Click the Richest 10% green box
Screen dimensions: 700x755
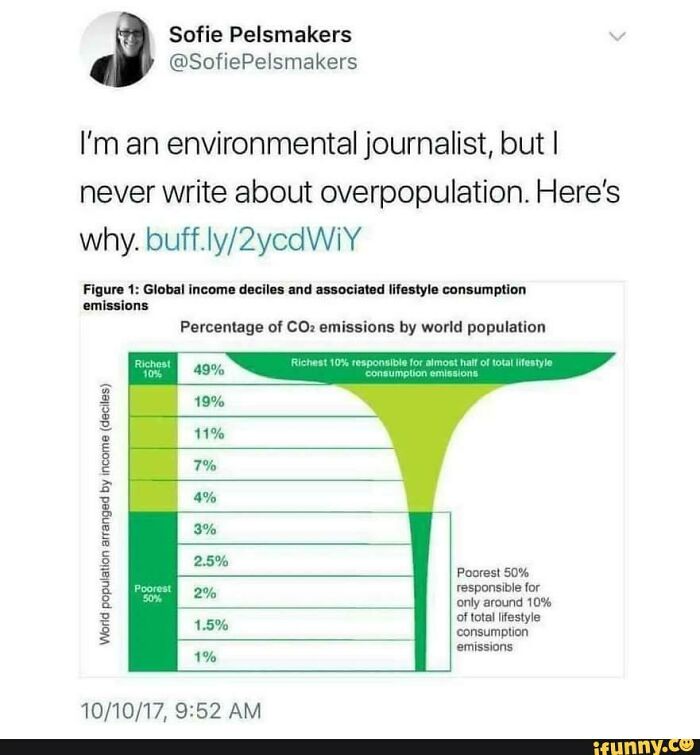click(x=153, y=369)
